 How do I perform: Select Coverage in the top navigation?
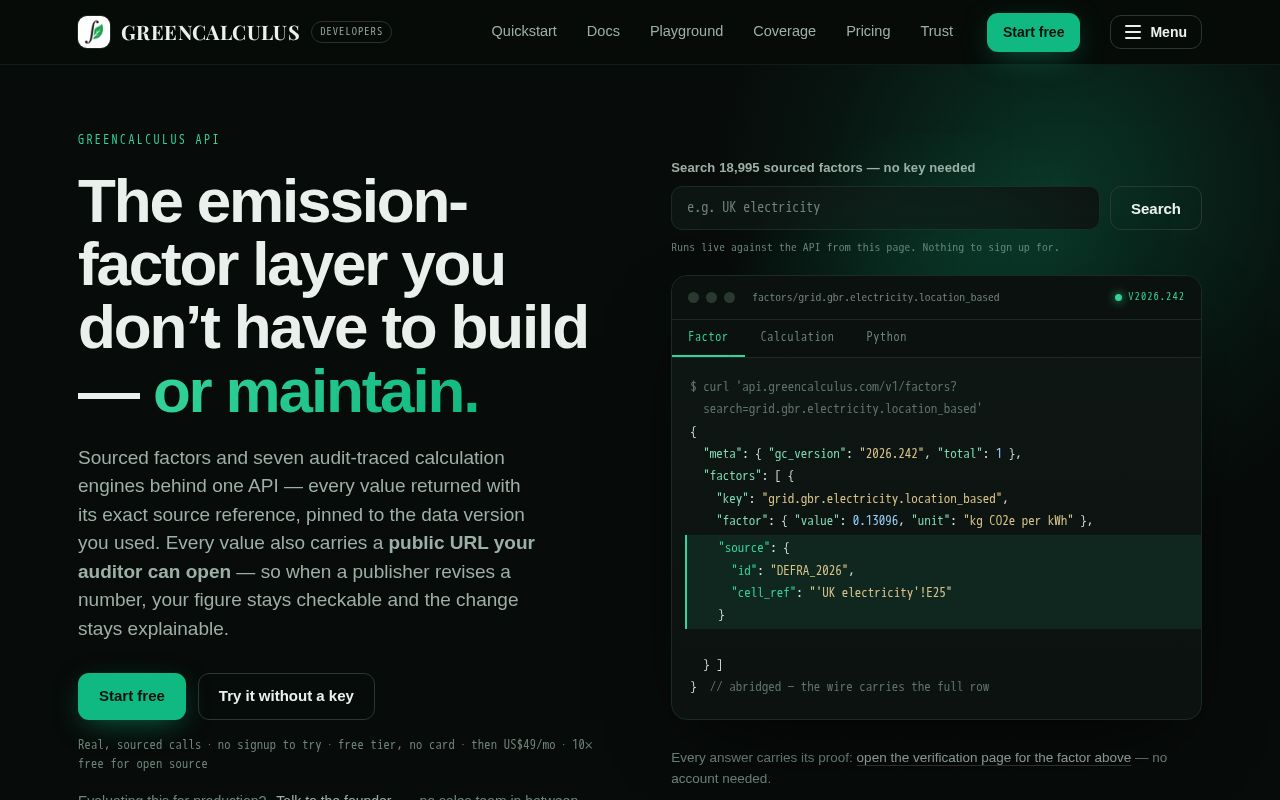pos(784,31)
